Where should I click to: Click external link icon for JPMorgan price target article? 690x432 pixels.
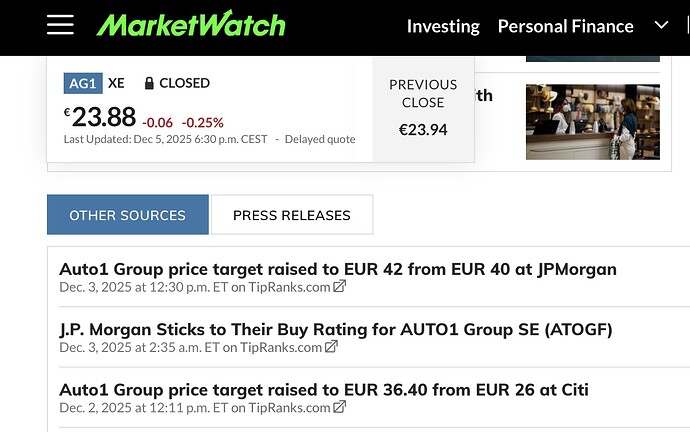(x=340, y=288)
